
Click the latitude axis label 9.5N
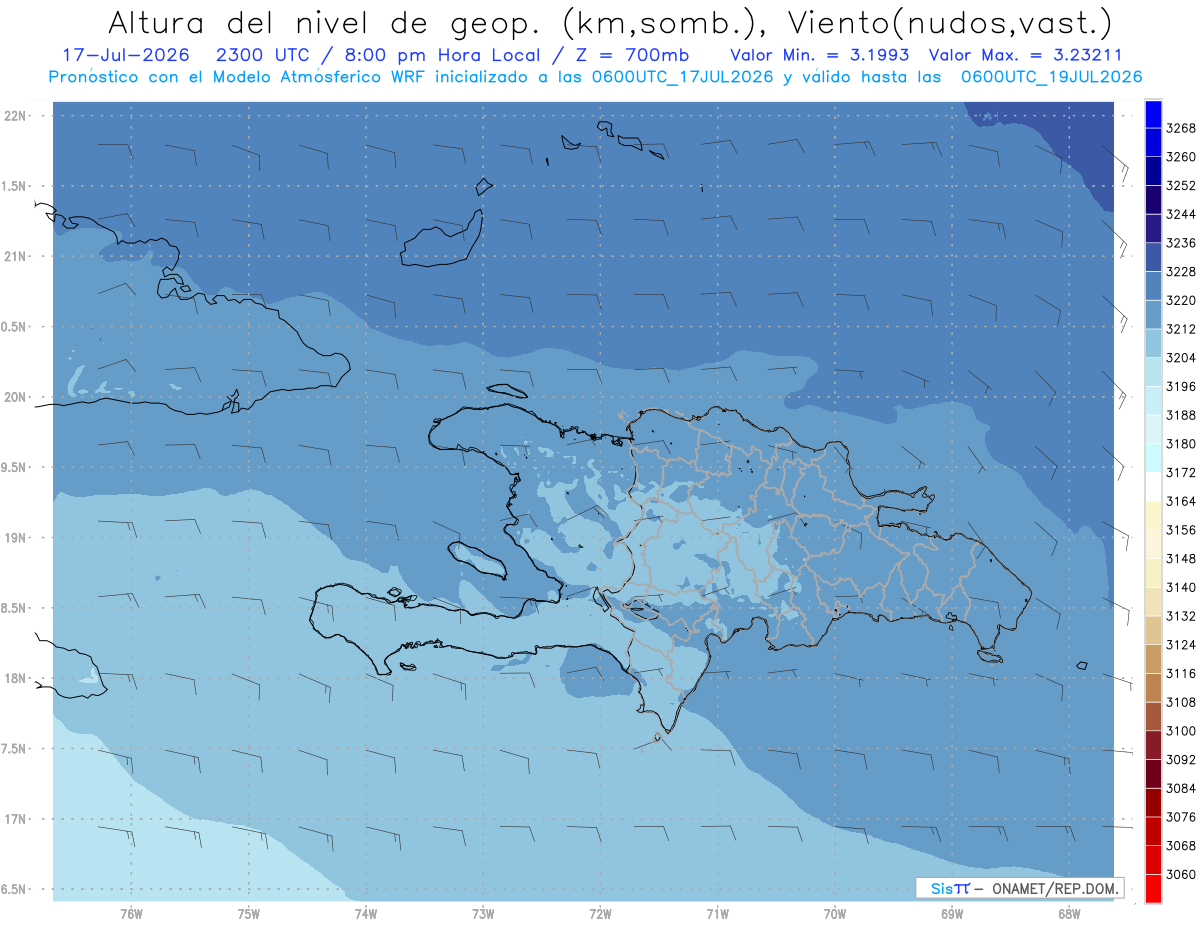point(15,467)
